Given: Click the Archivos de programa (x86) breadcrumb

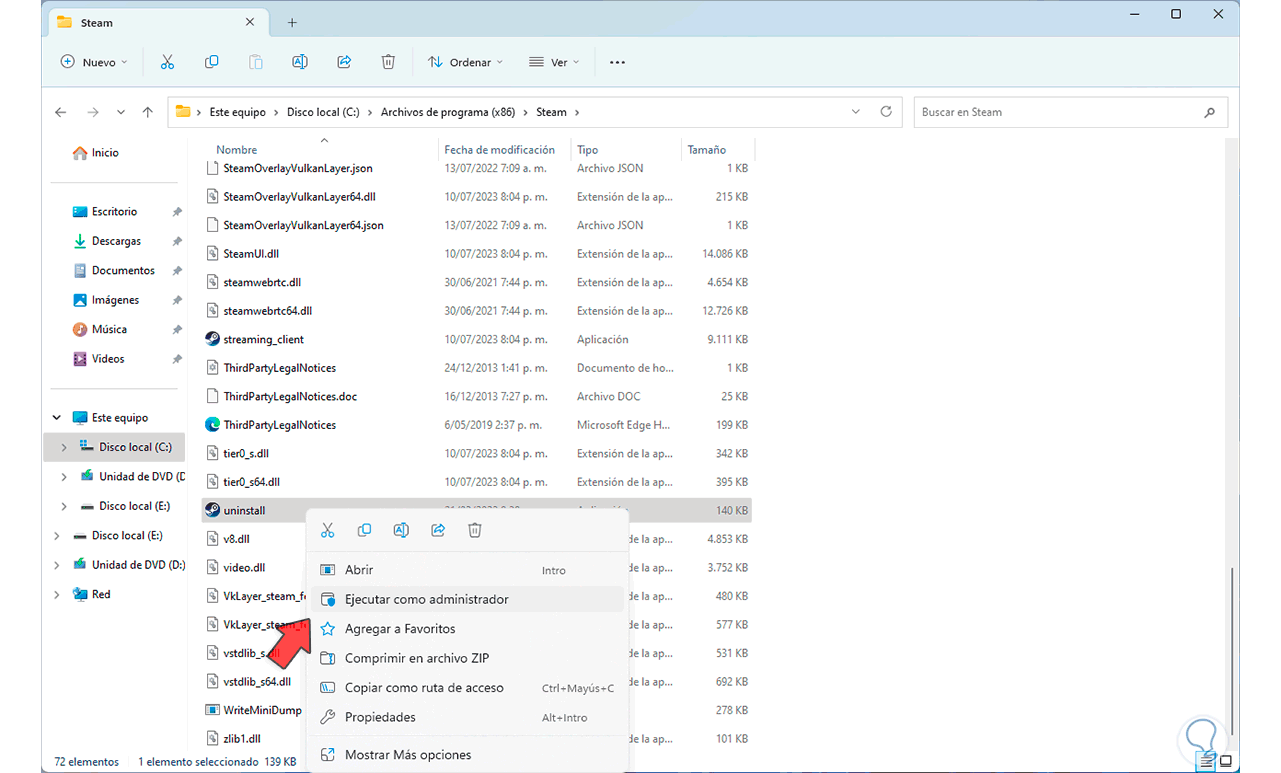Looking at the screenshot, I should pos(448,112).
